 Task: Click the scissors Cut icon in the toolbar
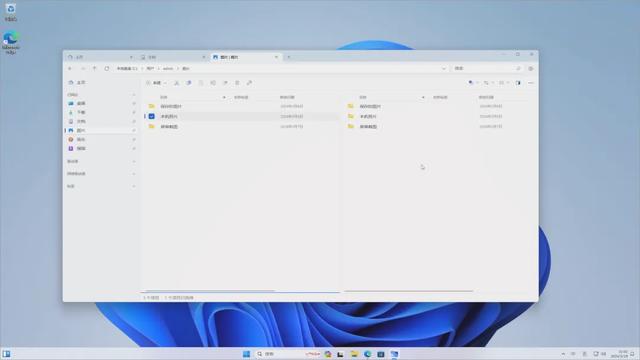pos(177,83)
